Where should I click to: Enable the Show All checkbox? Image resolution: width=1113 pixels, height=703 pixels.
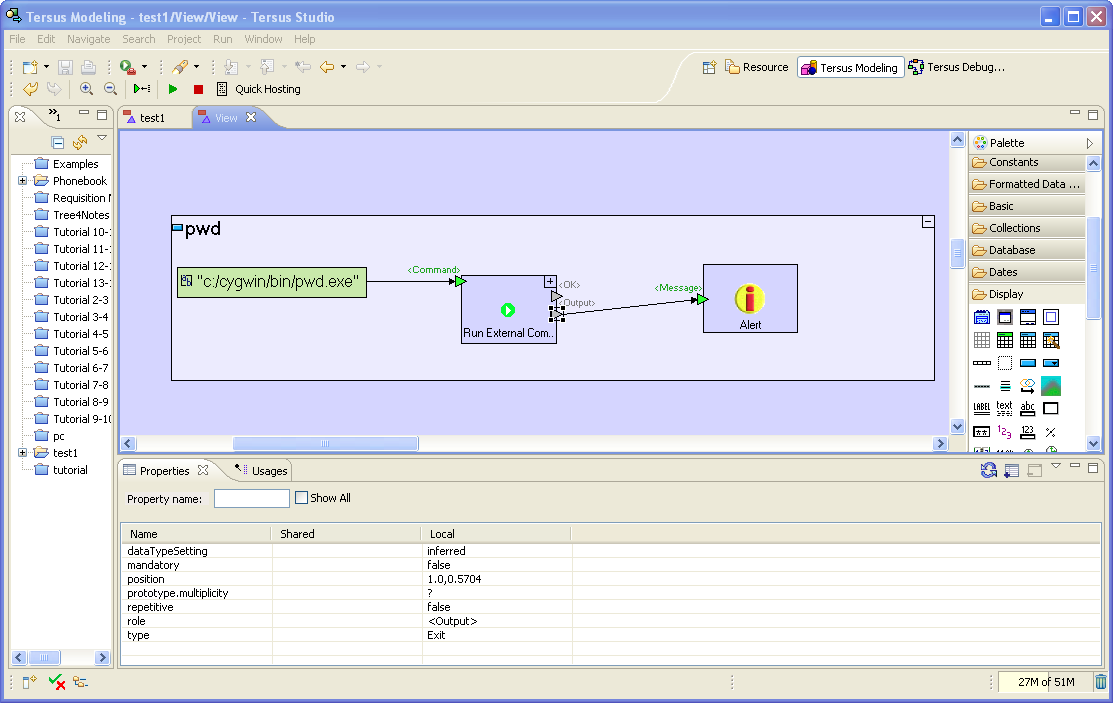click(301, 498)
